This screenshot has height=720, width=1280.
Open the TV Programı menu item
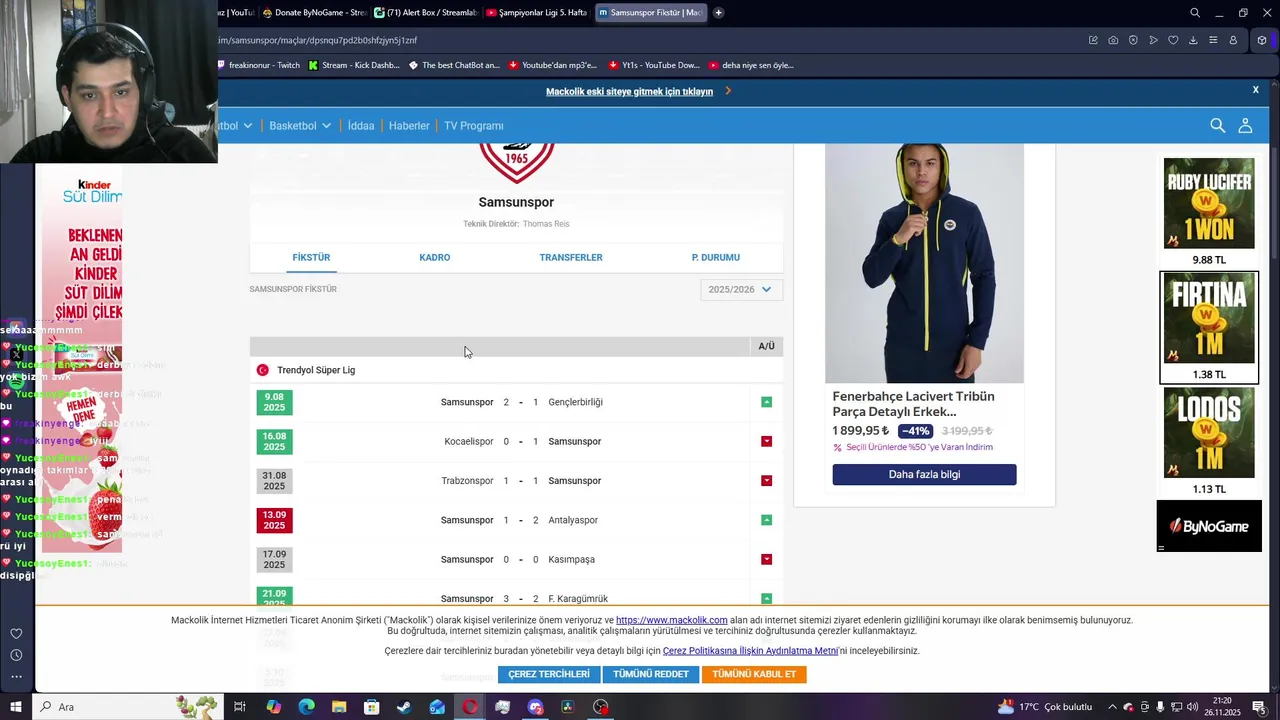[474, 126]
